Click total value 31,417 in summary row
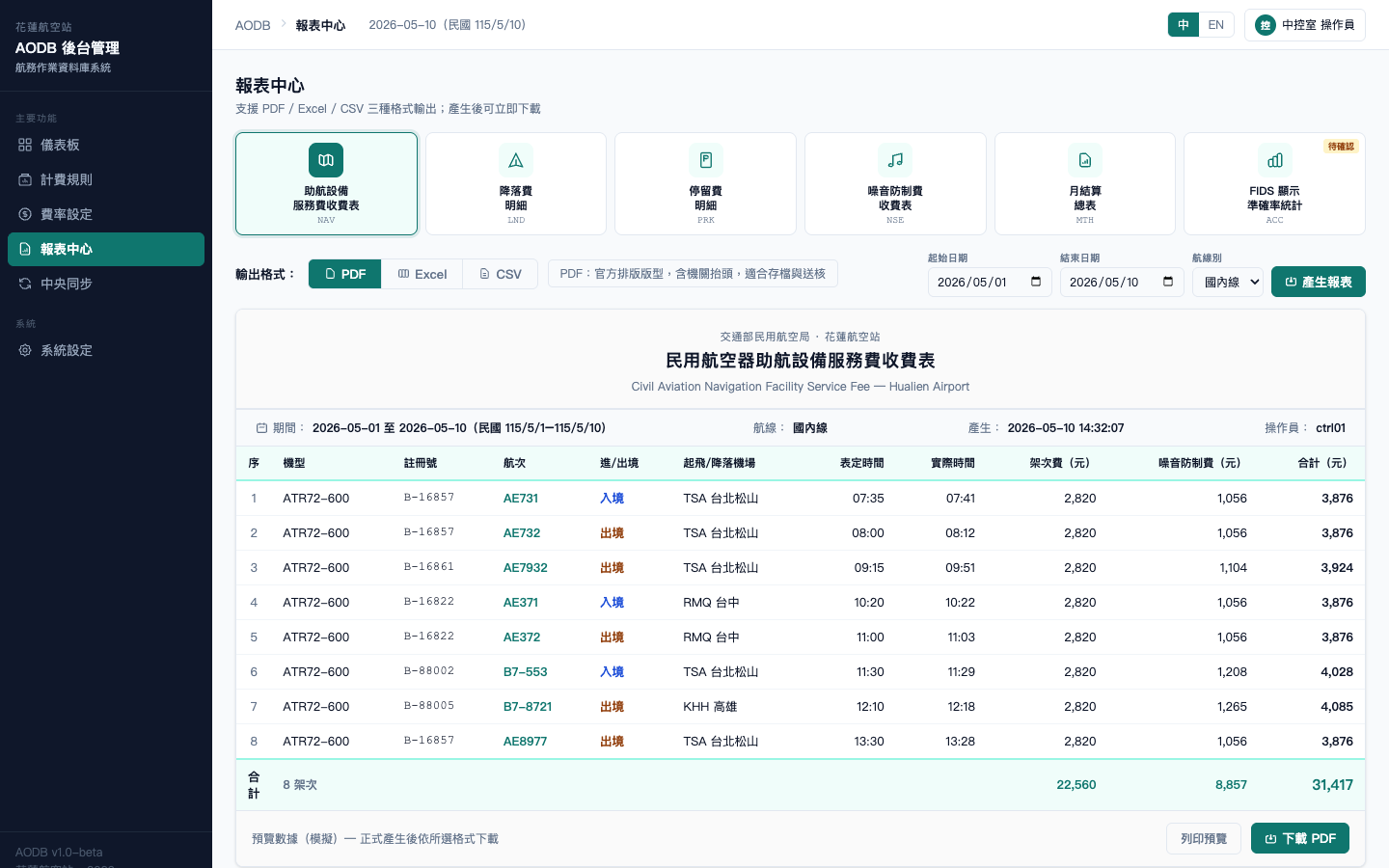Image resolution: width=1389 pixels, height=868 pixels. (x=1332, y=785)
